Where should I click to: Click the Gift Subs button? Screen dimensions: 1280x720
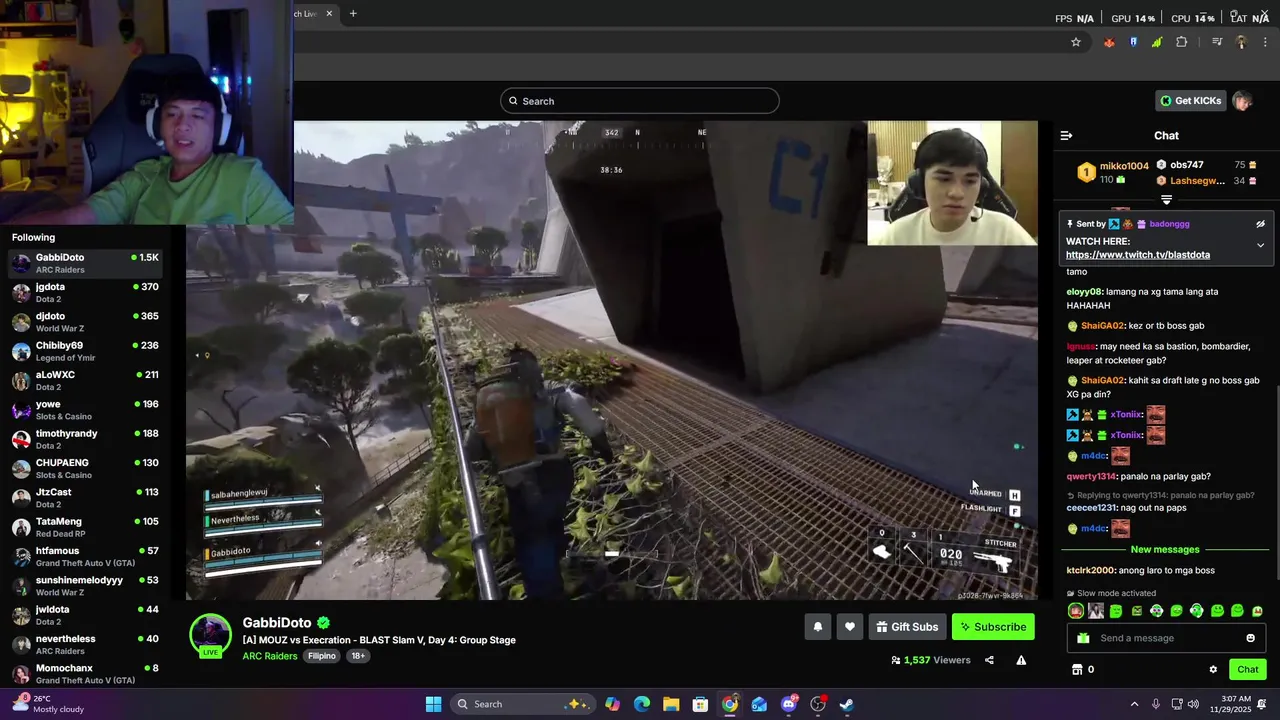(x=908, y=627)
